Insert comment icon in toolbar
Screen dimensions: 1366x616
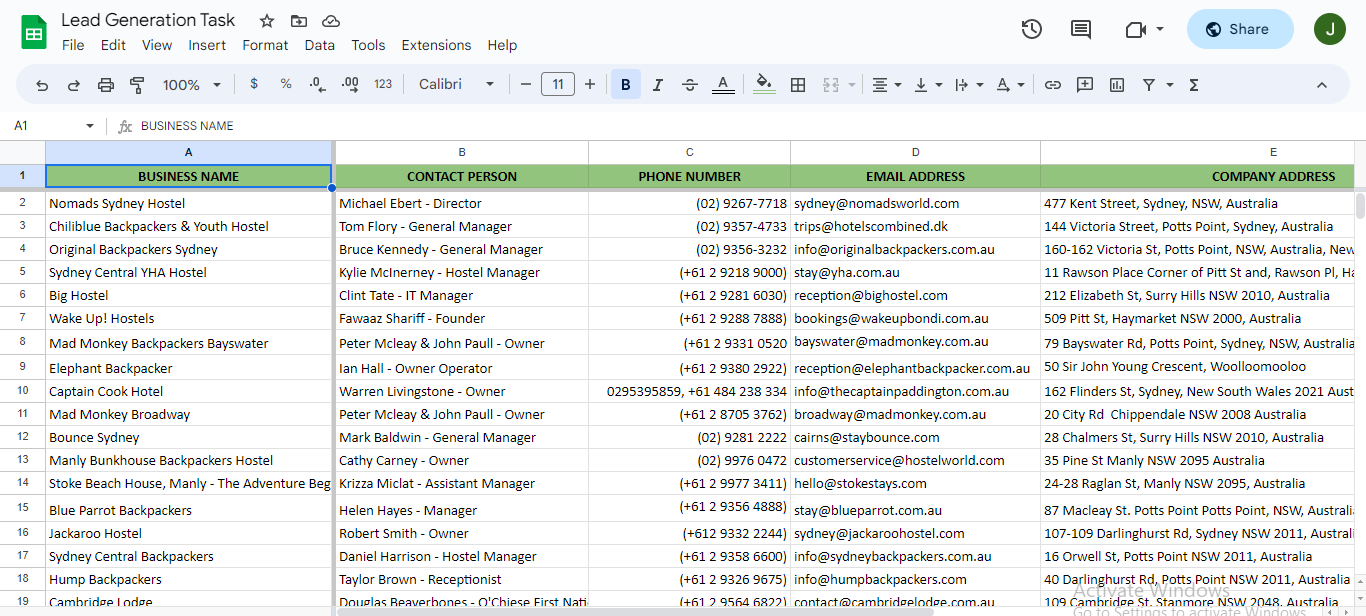1085,85
